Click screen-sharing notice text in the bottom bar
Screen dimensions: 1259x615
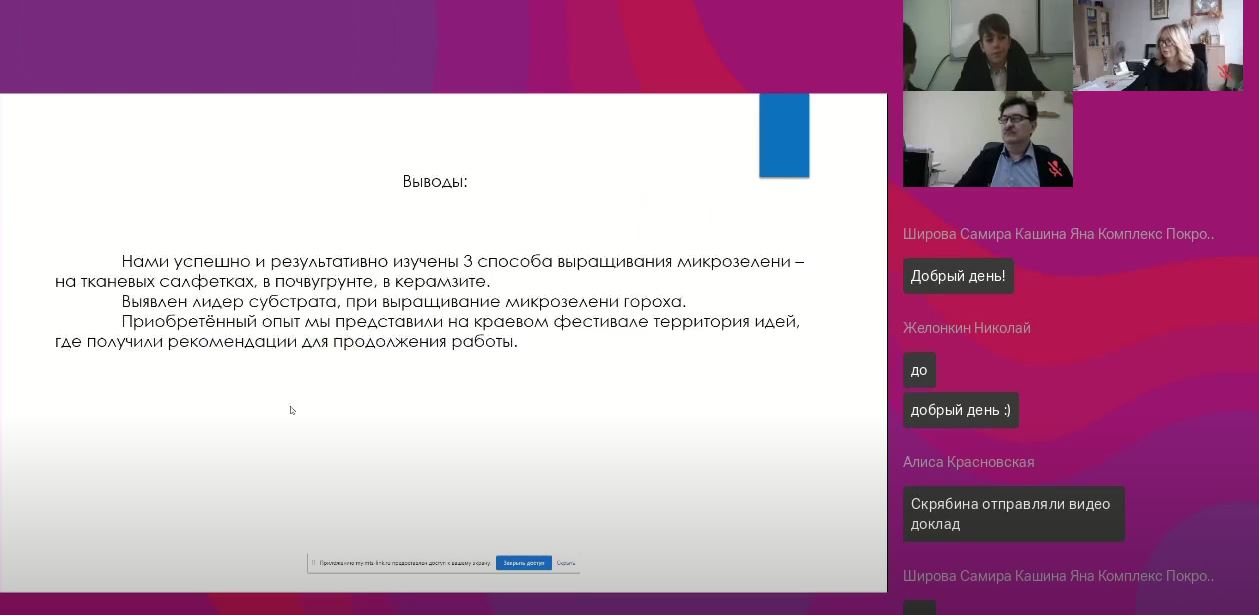pyautogui.click(x=405, y=563)
